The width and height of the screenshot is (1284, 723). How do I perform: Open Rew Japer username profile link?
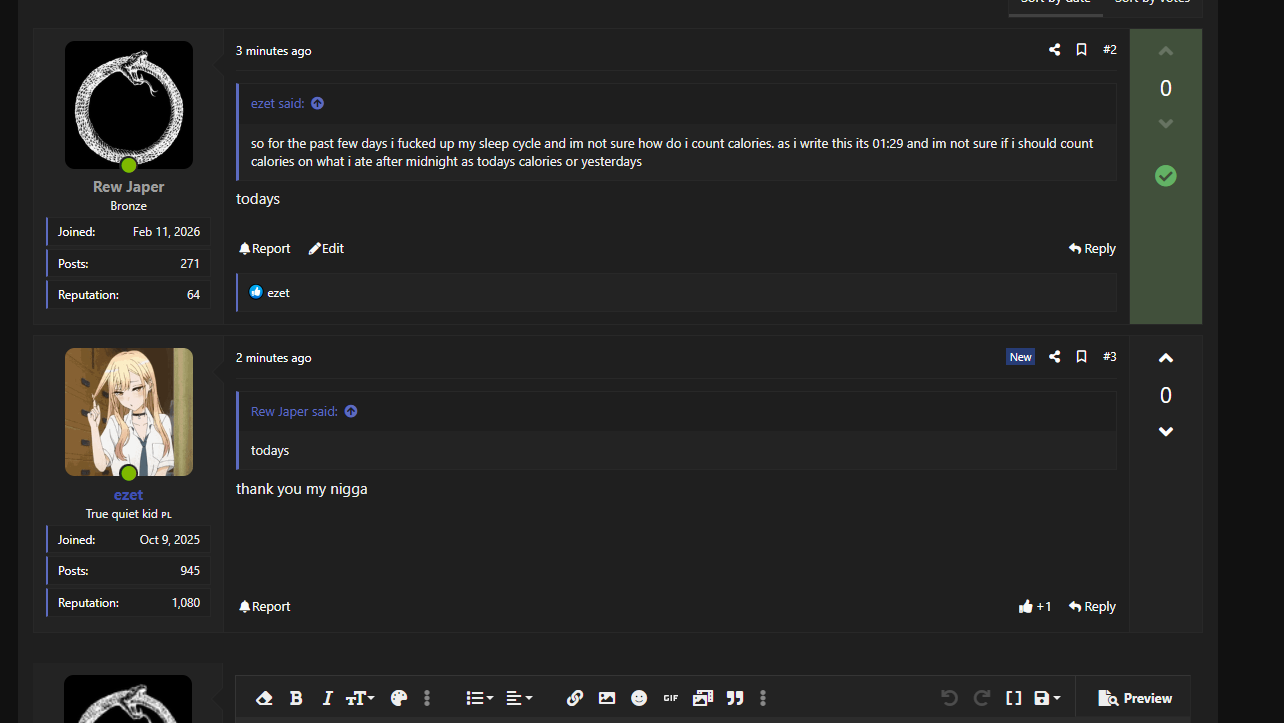pos(129,187)
